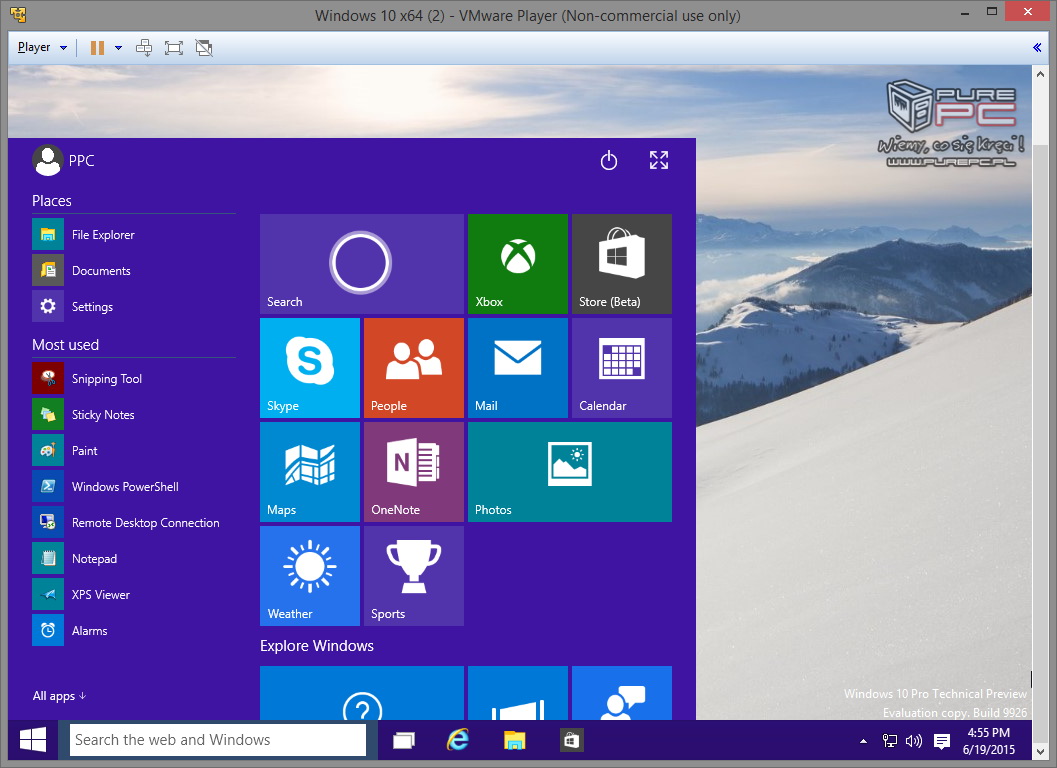Click the OneNote tile
The width and height of the screenshot is (1057, 768).
coord(413,471)
